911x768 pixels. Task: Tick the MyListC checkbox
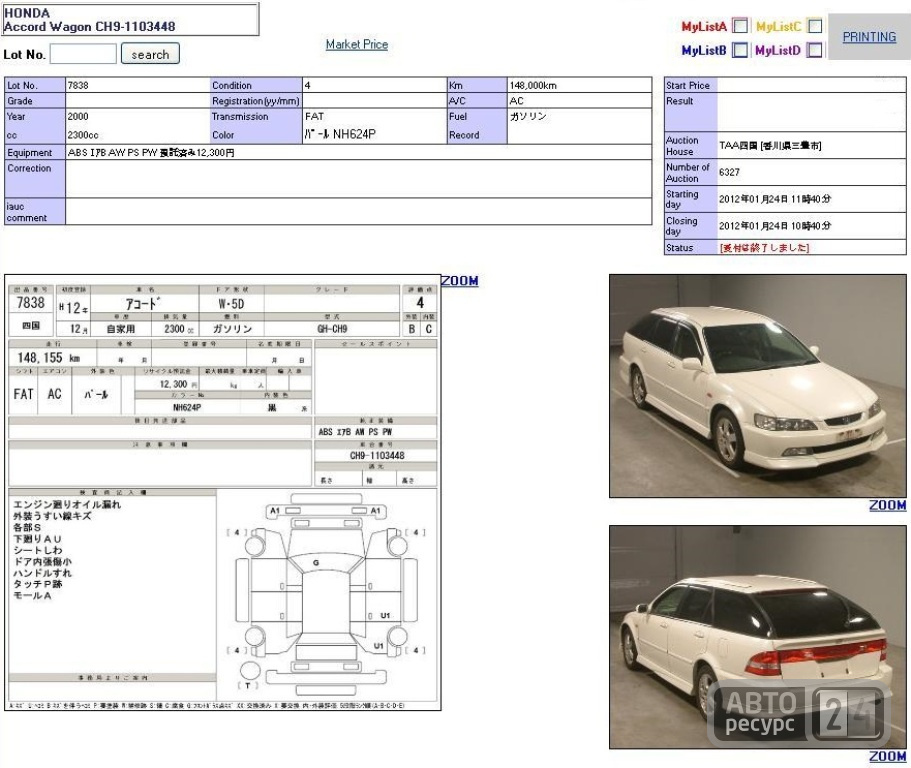pos(815,26)
